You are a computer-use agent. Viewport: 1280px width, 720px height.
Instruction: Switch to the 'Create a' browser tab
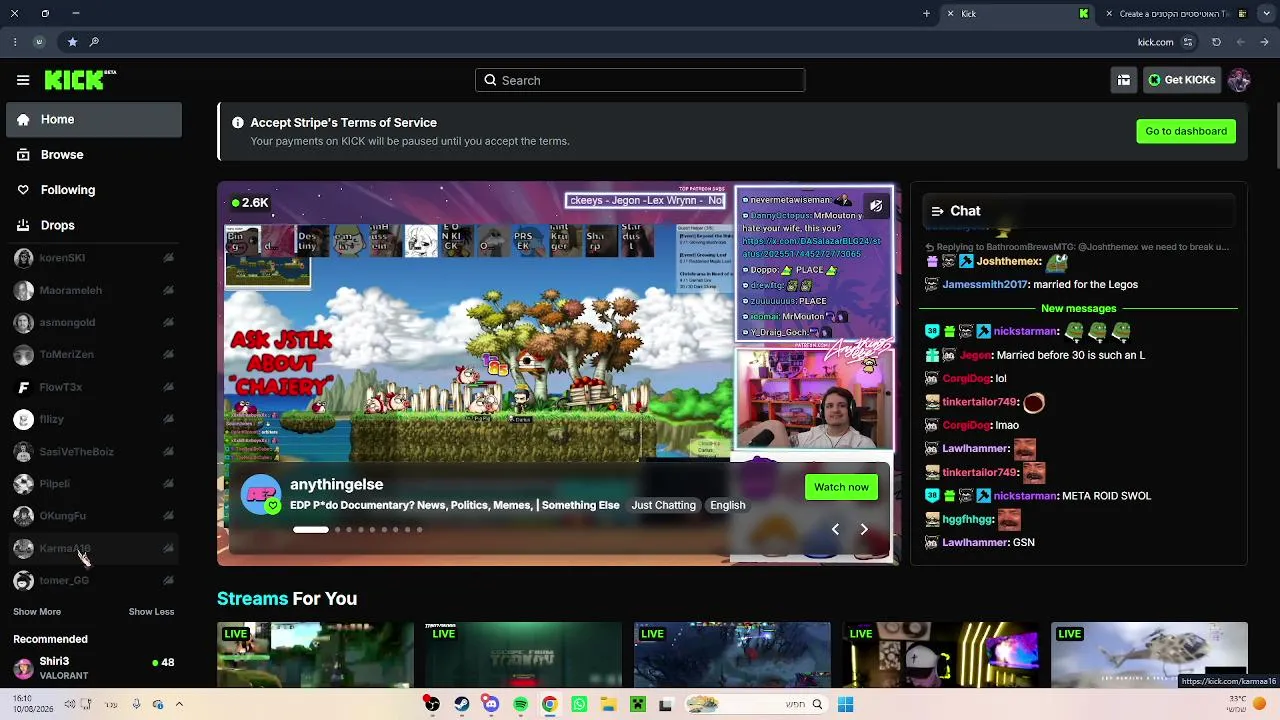point(1177,14)
